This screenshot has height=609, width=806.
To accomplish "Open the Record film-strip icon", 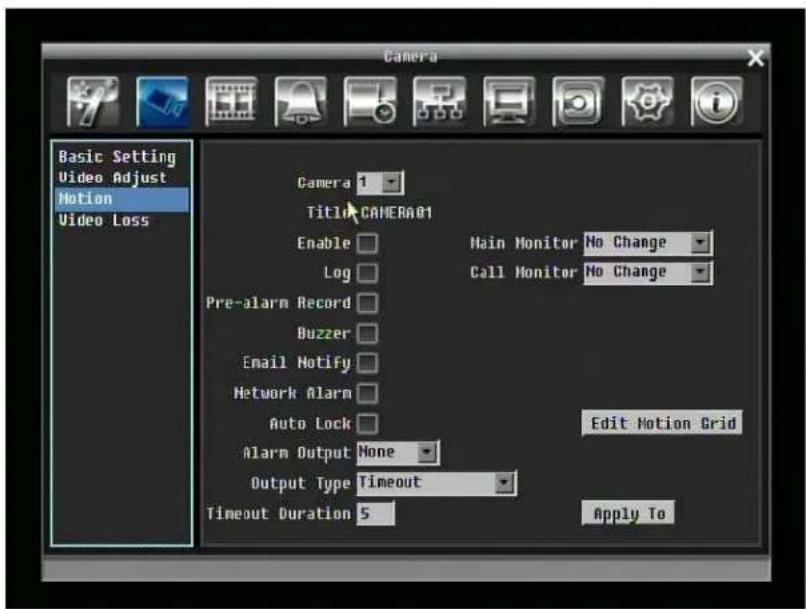I will point(231,101).
